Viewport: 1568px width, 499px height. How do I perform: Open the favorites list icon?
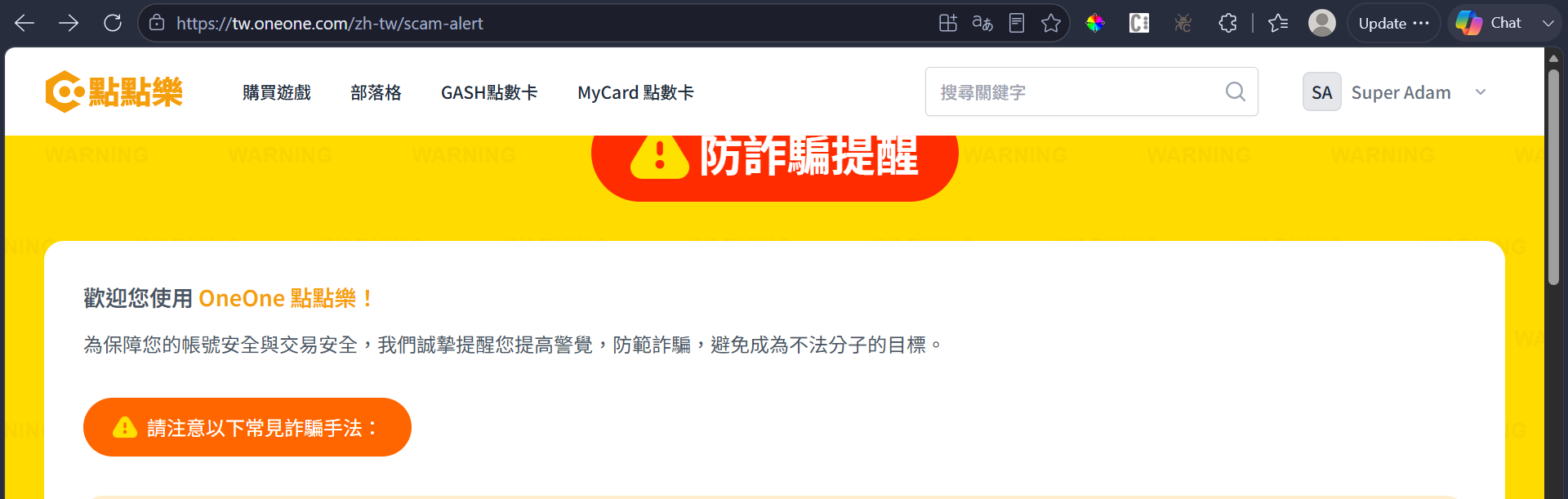(1278, 23)
